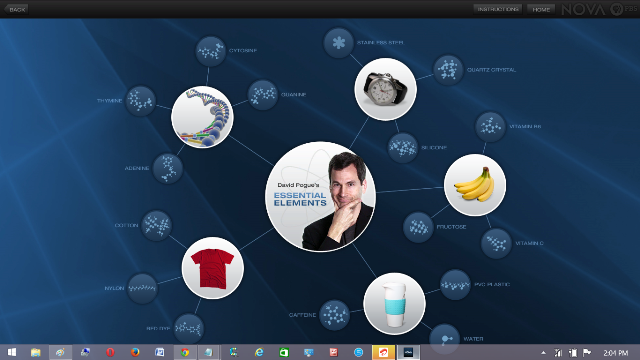640x360 pixels.
Task: Click the central Essential Elements circle
Action: coord(320,197)
